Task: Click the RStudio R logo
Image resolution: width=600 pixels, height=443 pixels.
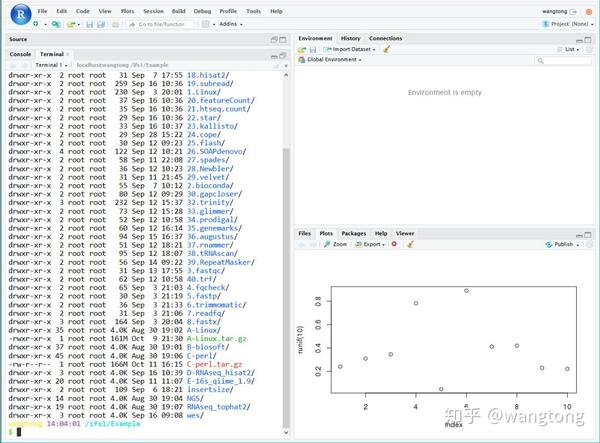Action: click(21, 15)
